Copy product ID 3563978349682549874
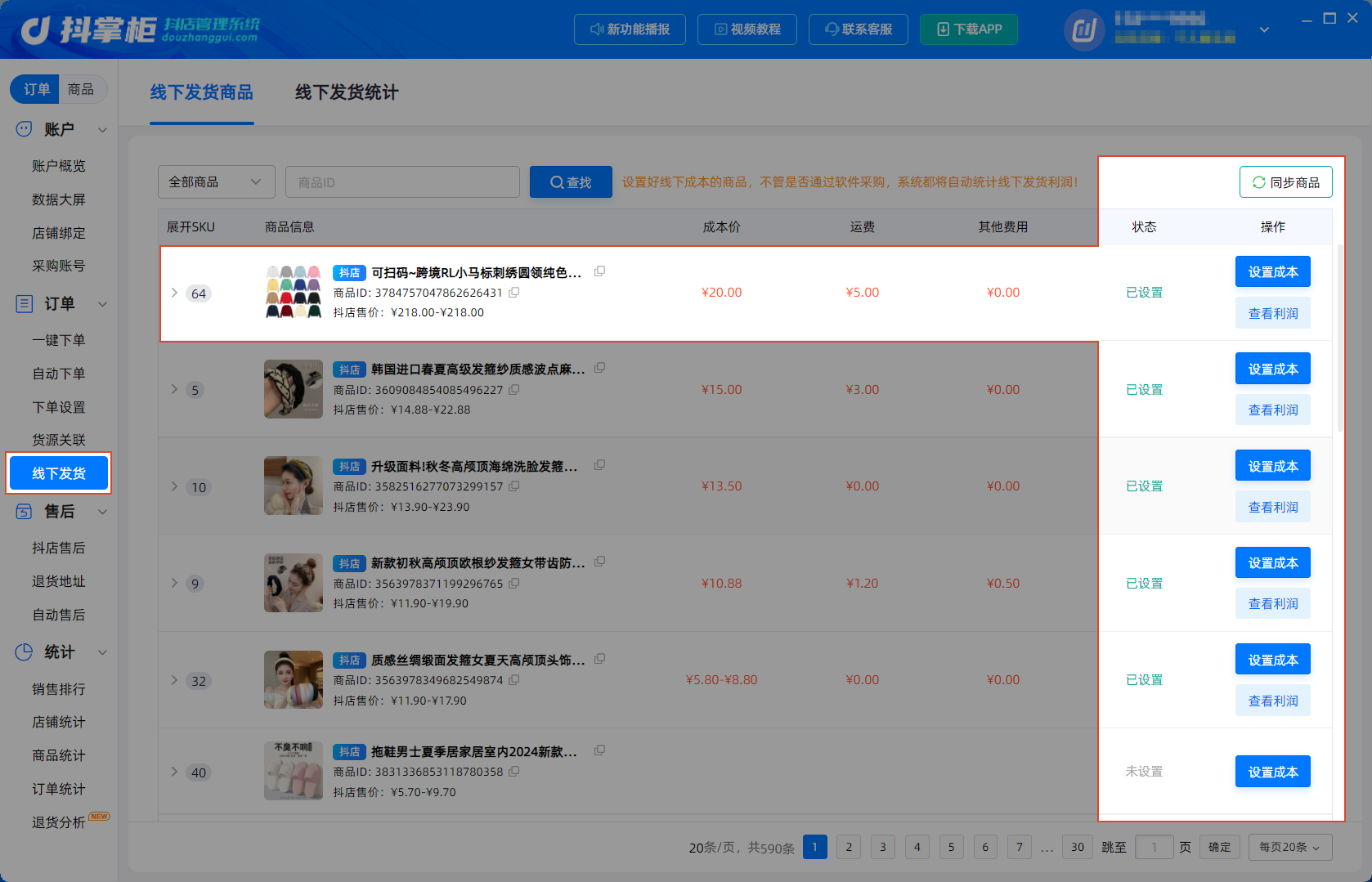 [513, 679]
